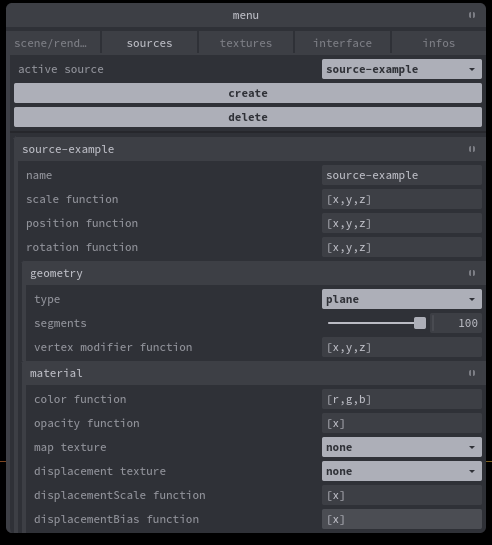
Task: Click the displacement texture label
Action: [x=100, y=471]
